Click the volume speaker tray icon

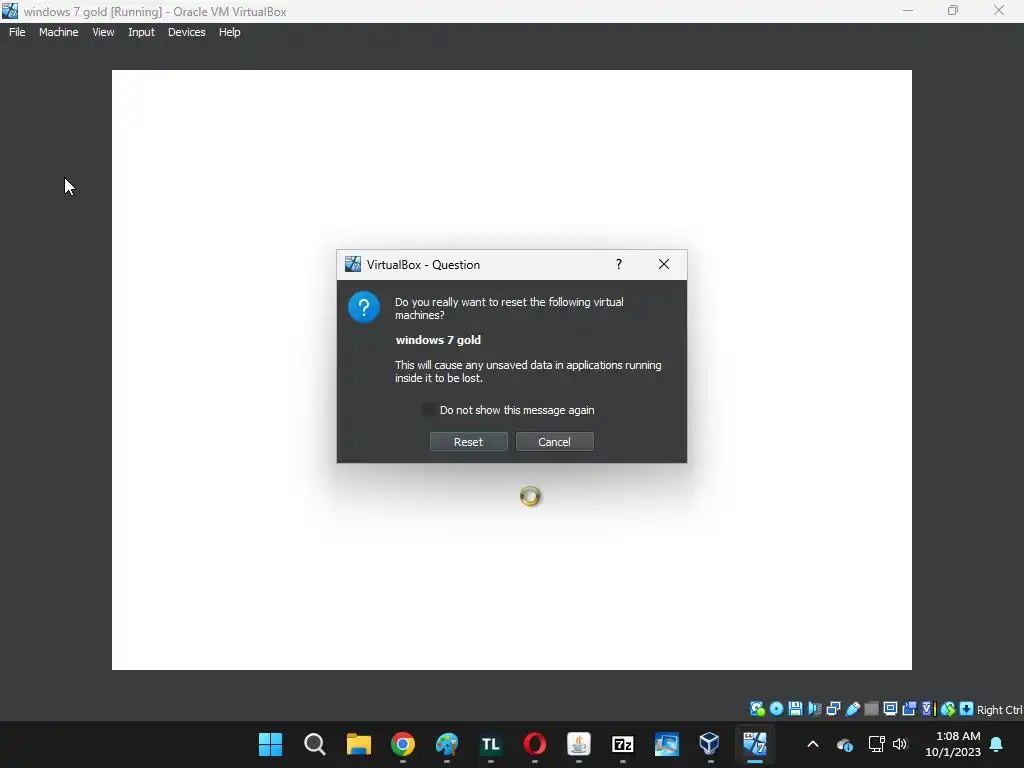pos(900,744)
